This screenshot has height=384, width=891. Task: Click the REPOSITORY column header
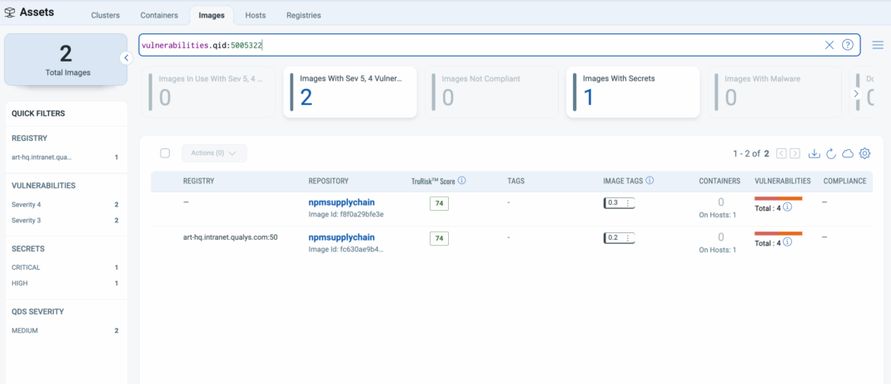click(x=328, y=181)
